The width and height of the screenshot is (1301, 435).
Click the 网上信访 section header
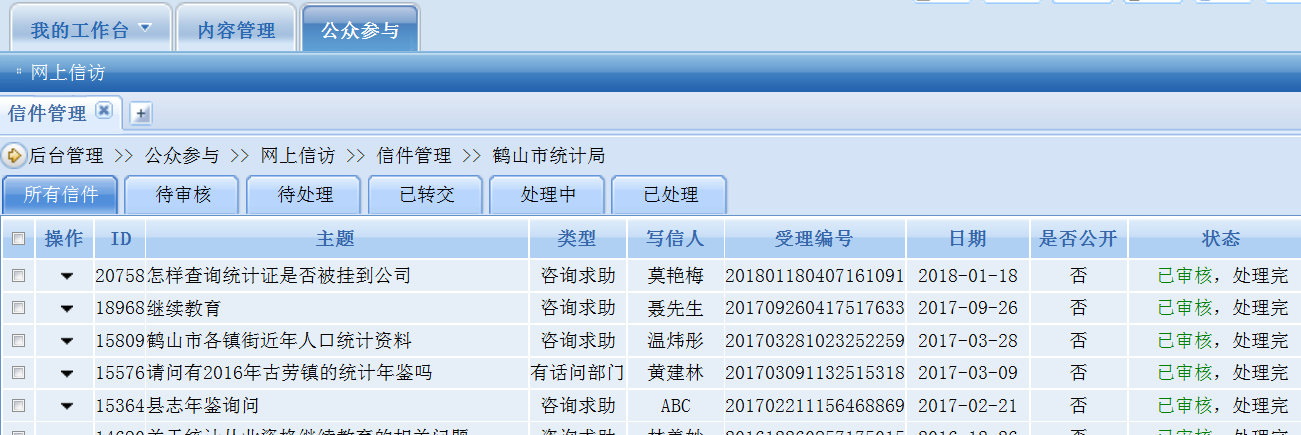67,73
